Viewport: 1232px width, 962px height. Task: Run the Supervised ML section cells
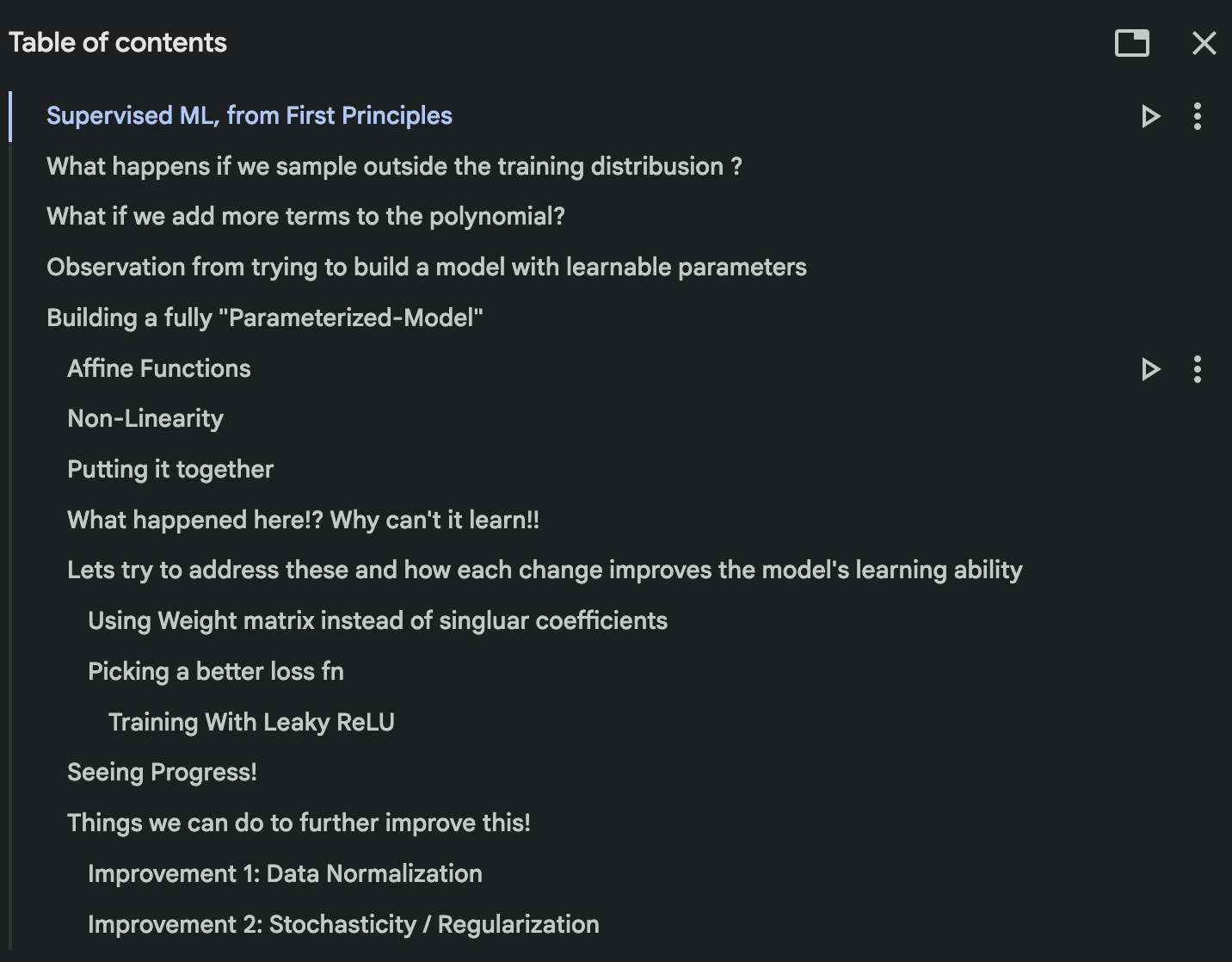(1150, 116)
